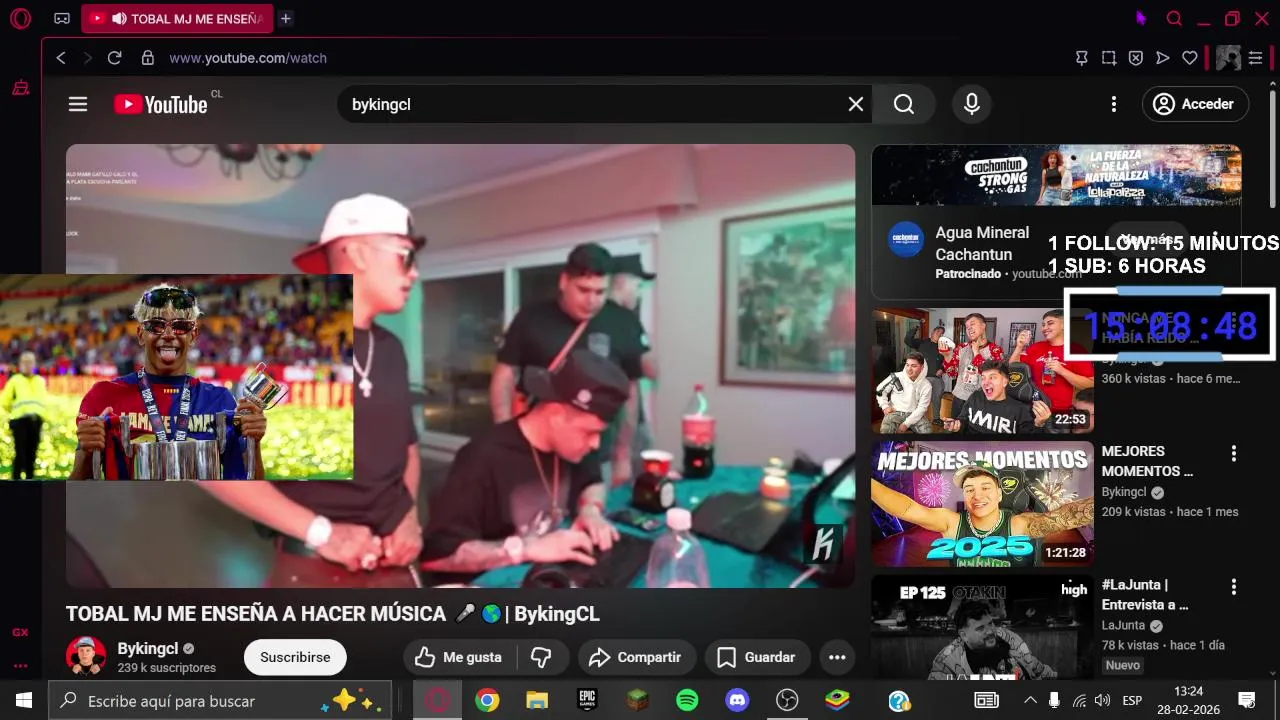This screenshot has width=1280, height=720.
Task: Bookmark the page with the heart icon
Action: (x=1190, y=58)
